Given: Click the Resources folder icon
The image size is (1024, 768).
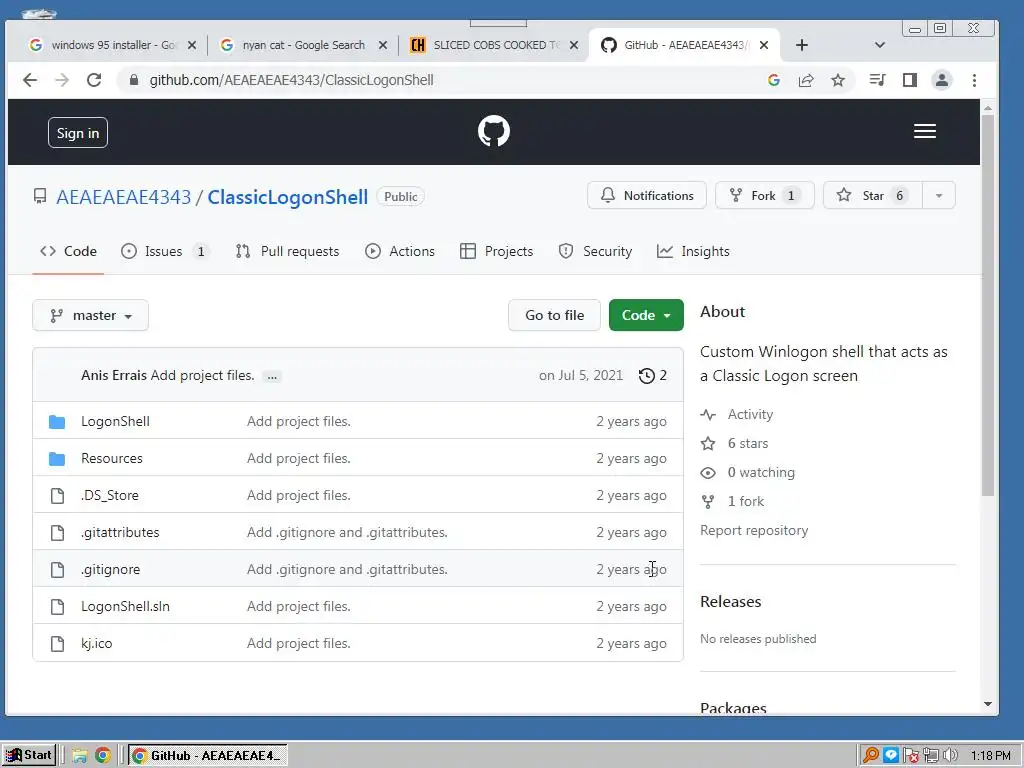Looking at the screenshot, I should [x=57, y=459].
